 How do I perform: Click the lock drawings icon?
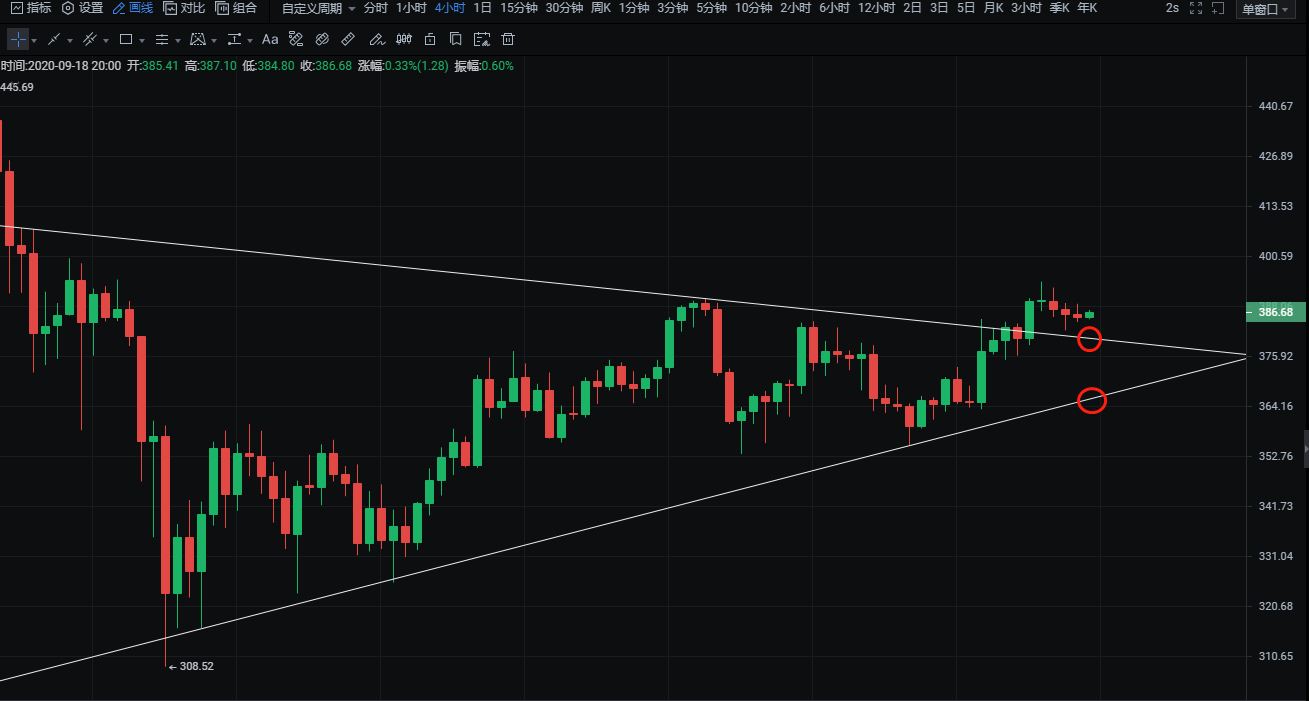[429, 40]
